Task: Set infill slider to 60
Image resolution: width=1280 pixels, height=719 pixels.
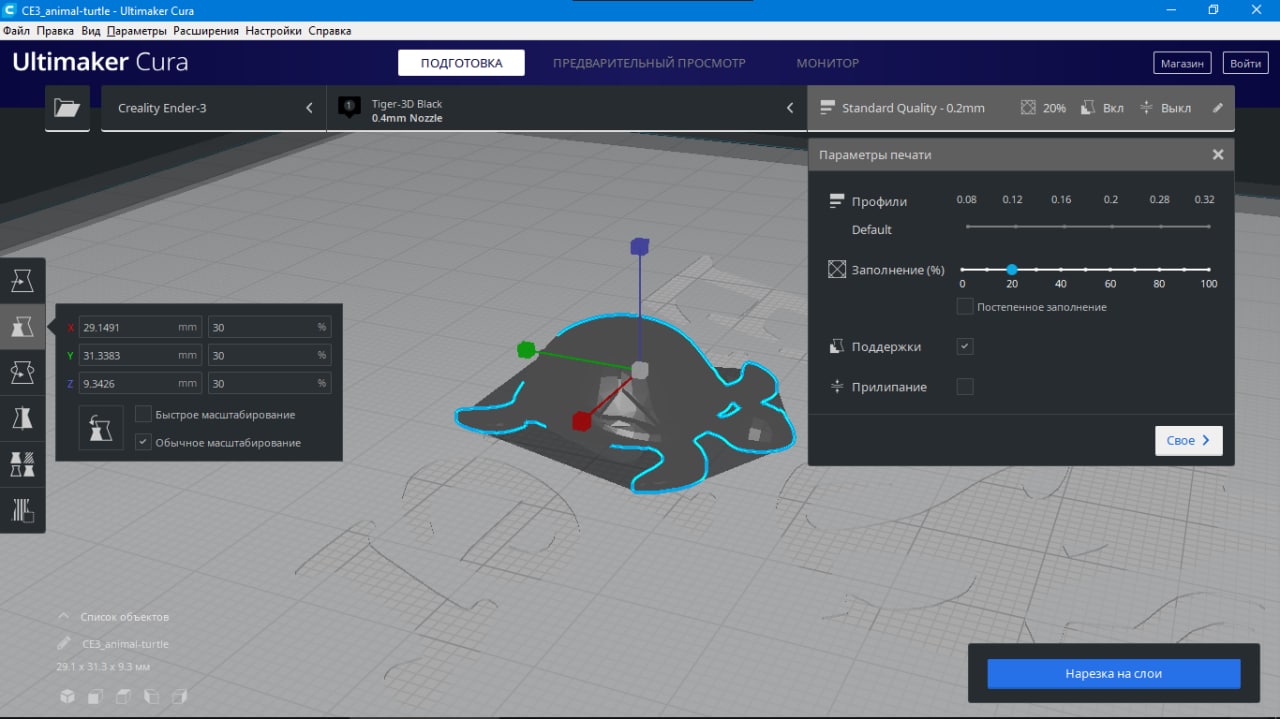Action: pos(1110,269)
